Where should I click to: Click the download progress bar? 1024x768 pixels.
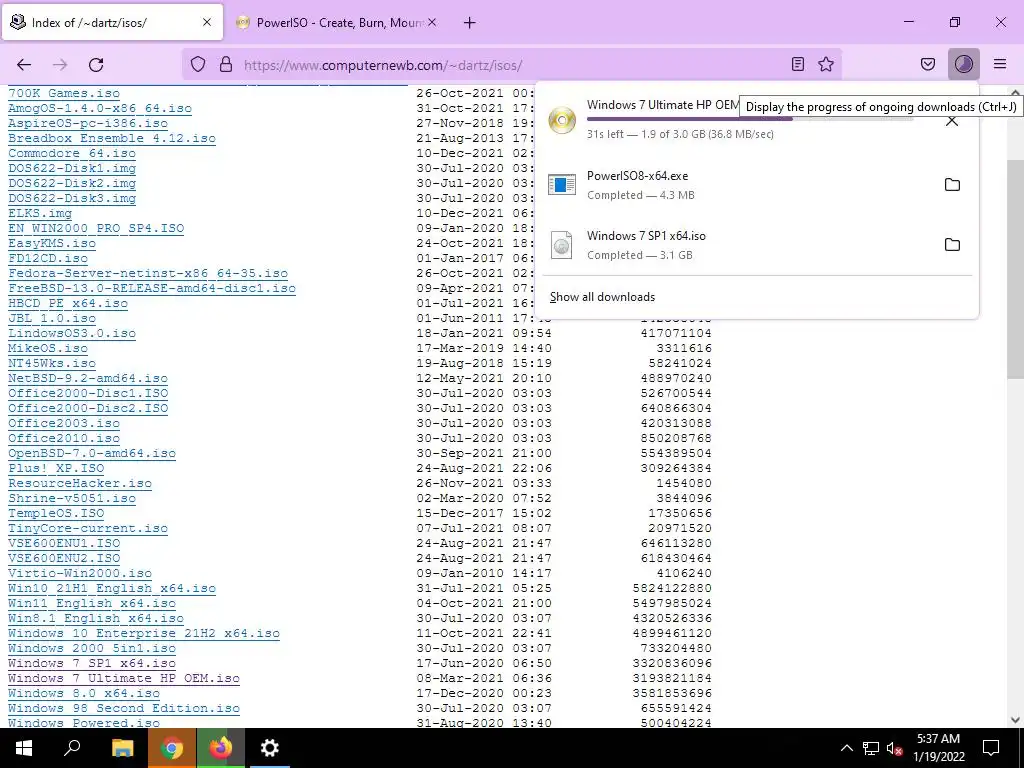pos(750,119)
